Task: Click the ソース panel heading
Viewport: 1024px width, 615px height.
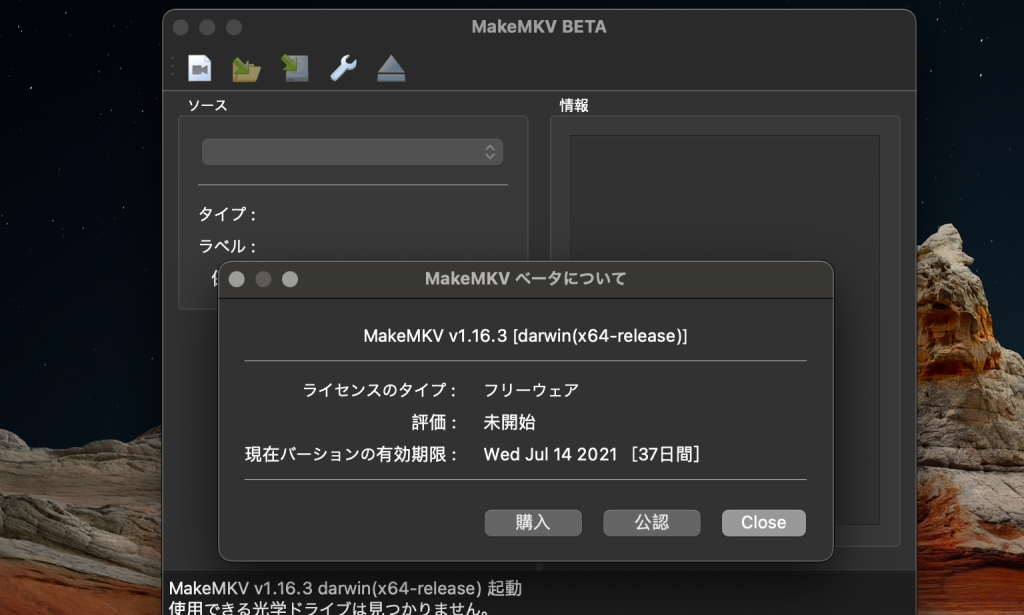Action: 208,105
